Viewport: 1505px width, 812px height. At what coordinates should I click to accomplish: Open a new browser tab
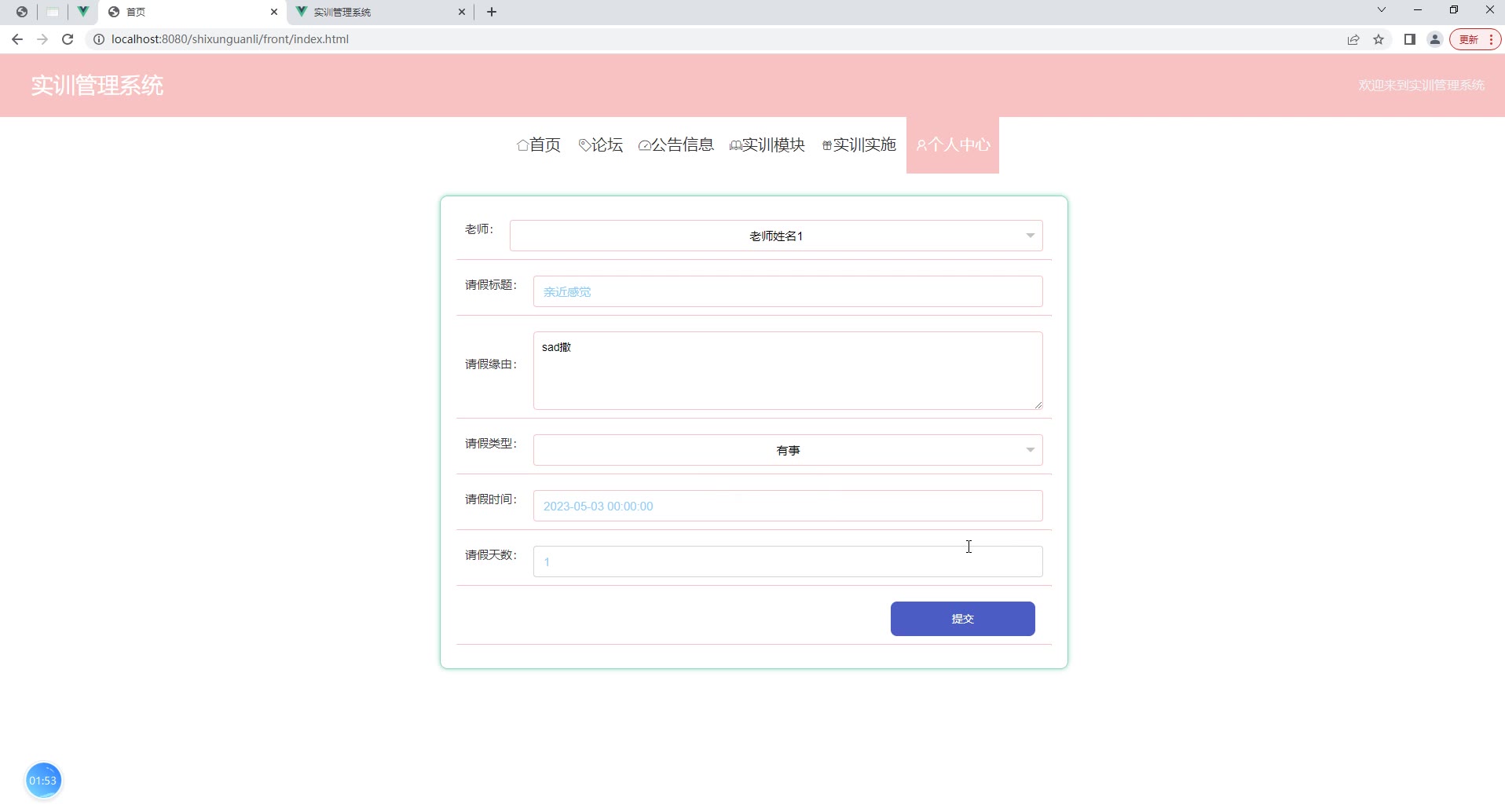[492, 12]
